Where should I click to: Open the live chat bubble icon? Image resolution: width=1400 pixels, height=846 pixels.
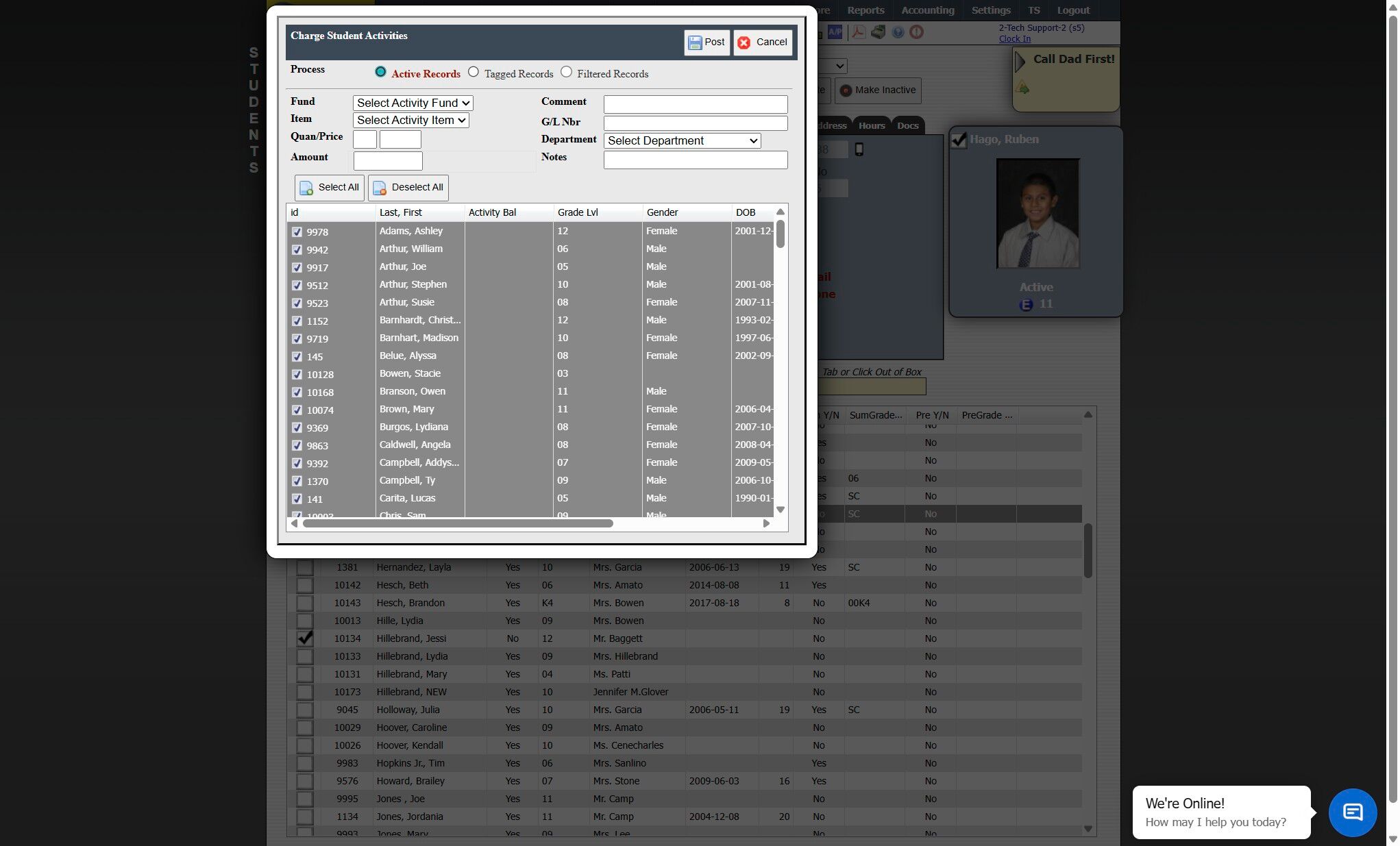coord(1352,812)
